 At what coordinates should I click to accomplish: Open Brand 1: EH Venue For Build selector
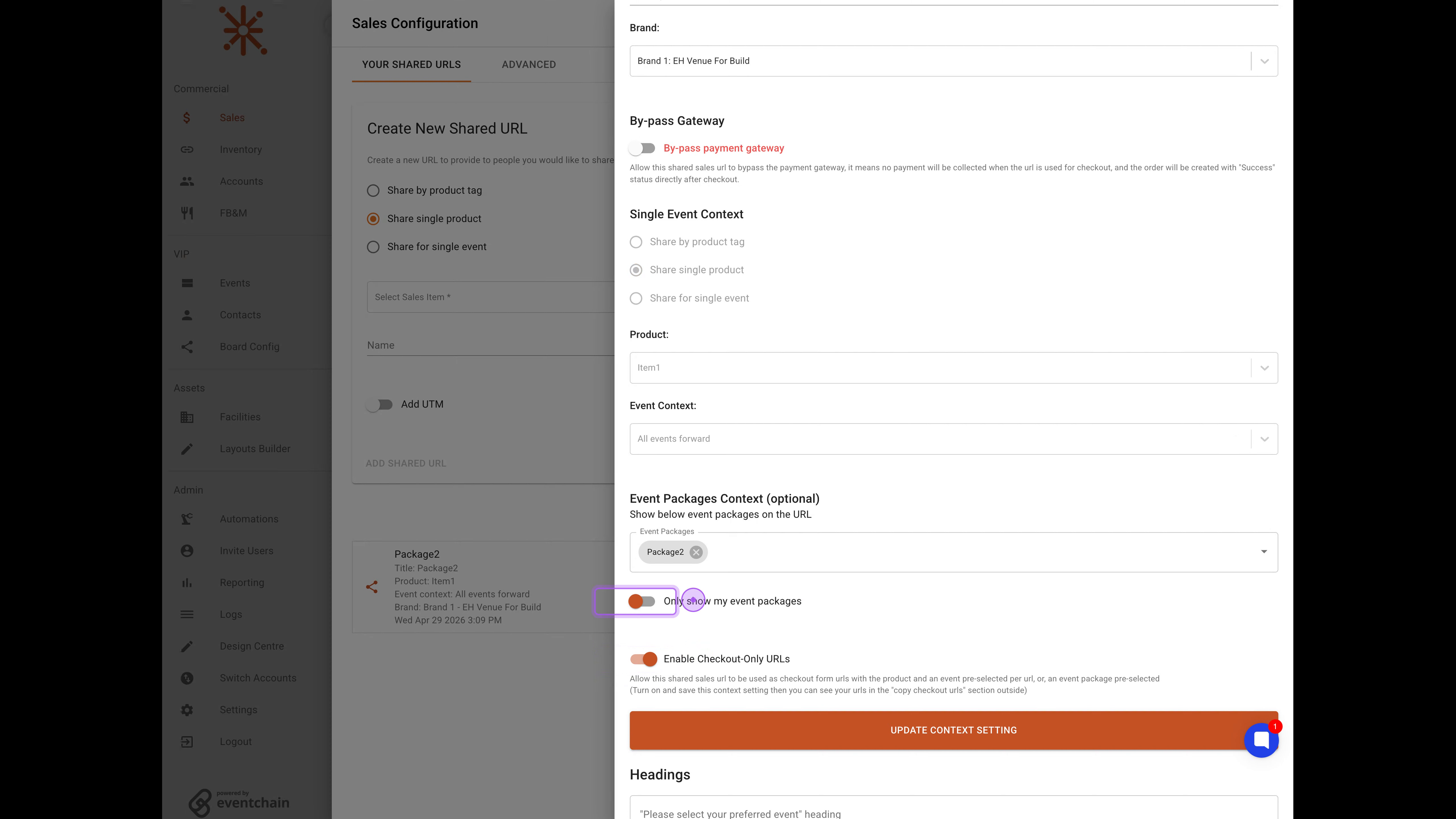pyautogui.click(x=954, y=61)
